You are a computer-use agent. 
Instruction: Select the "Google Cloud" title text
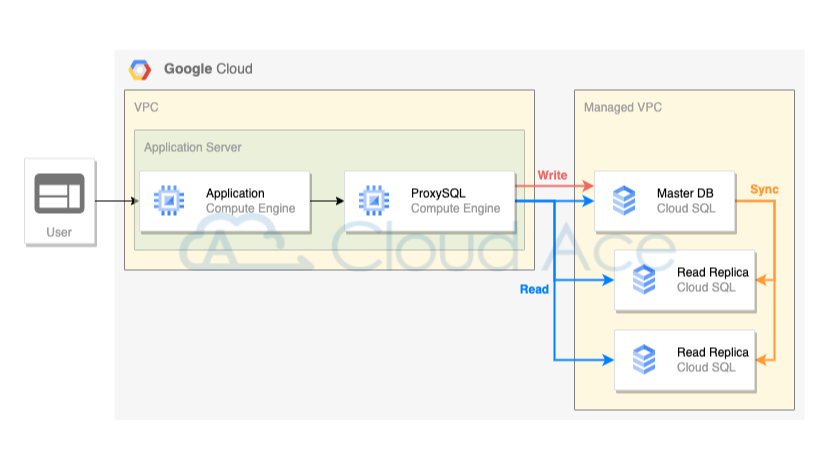pyautogui.click(x=208, y=69)
